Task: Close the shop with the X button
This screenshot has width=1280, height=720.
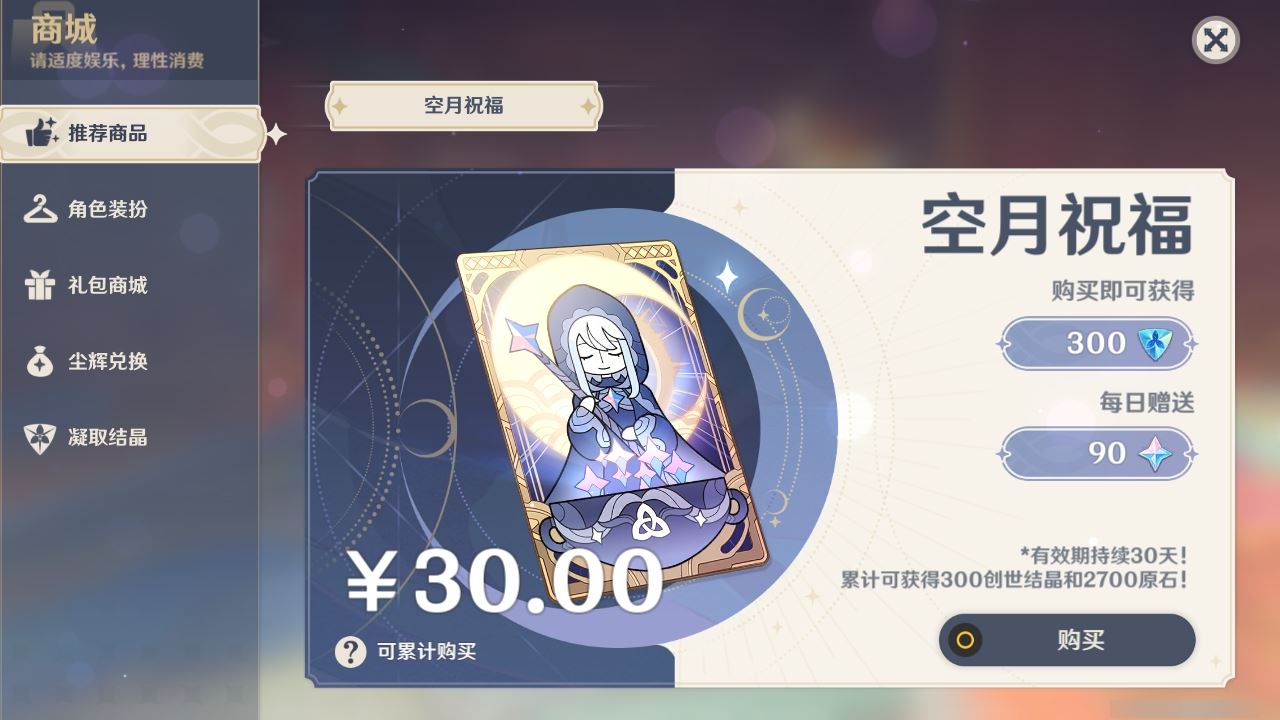Action: 1215,40
